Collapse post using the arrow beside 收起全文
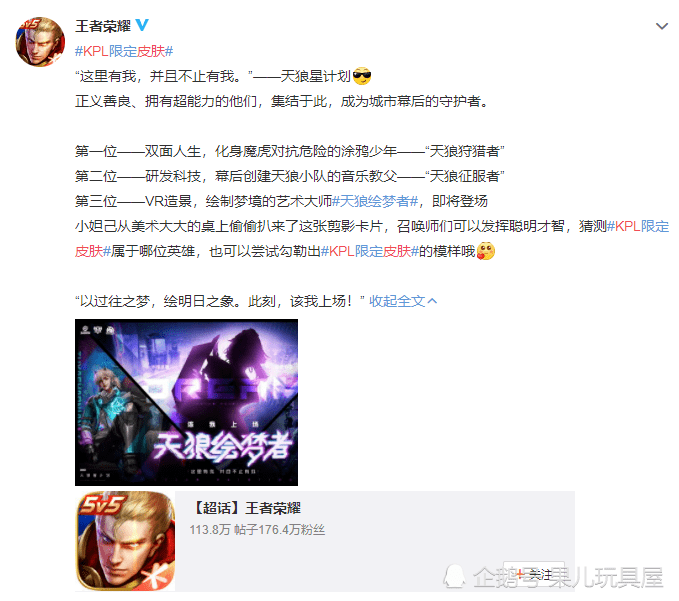This screenshot has width=679, height=601. tap(432, 301)
